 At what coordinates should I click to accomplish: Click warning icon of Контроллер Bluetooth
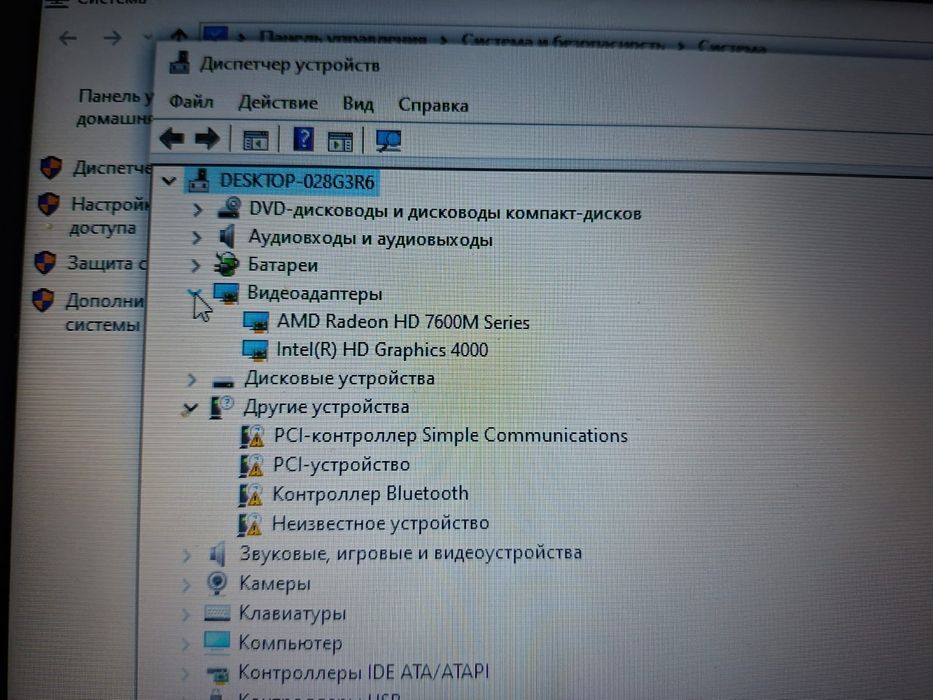tap(251, 495)
